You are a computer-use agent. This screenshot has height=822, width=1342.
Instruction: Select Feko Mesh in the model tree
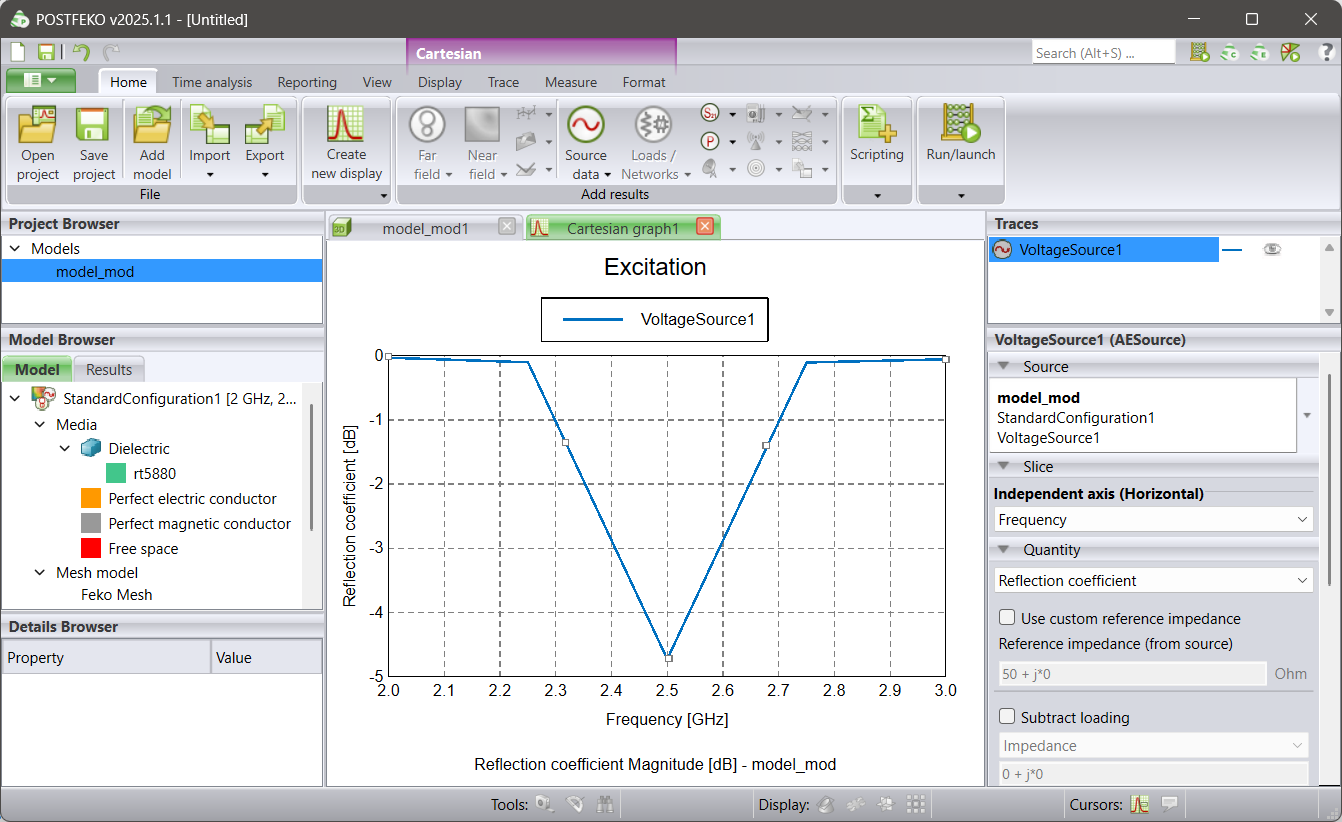(x=117, y=595)
